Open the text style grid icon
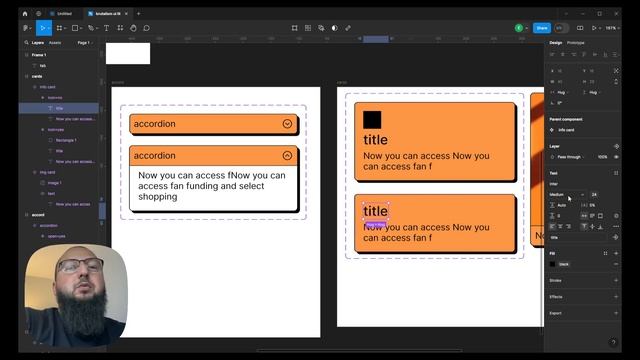640x360 pixels. pyautogui.click(x=616, y=173)
